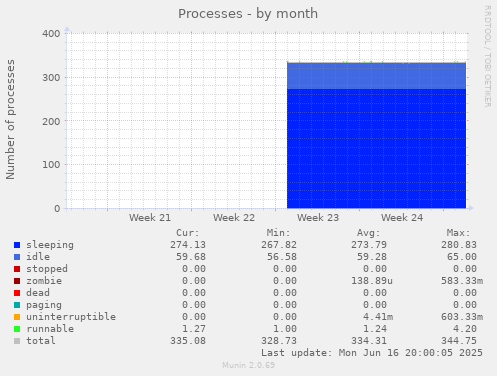Viewport: 497px width, 376px height.
Task: Click the 'Avg:' column header
Action: click(x=369, y=233)
